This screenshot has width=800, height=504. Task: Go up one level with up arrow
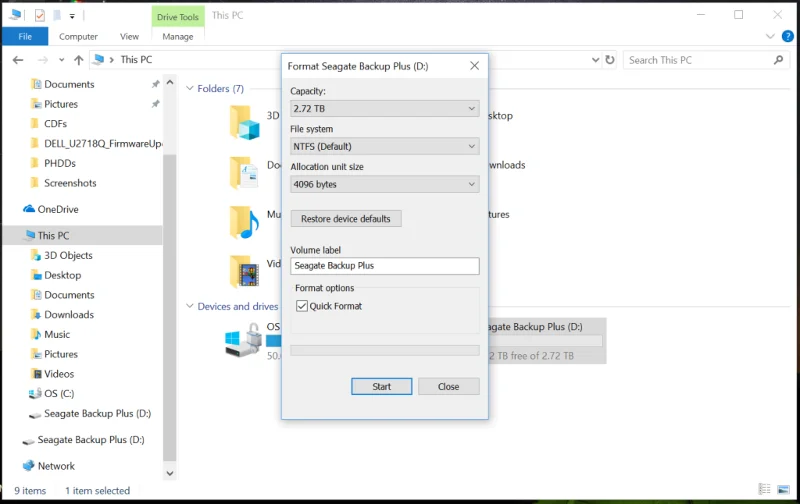click(x=79, y=60)
